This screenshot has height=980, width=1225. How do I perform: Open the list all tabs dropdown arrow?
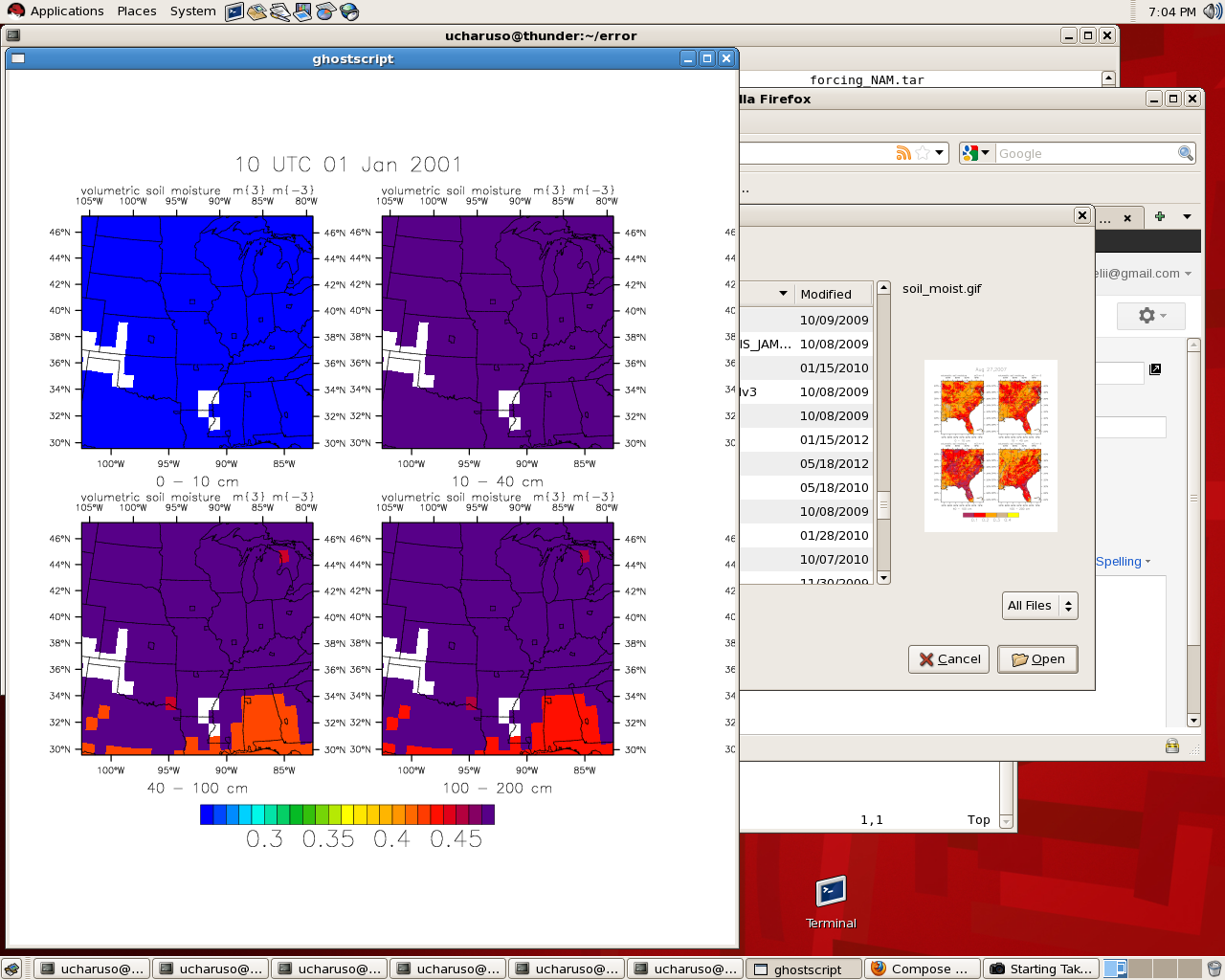click(x=1187, y=216)
